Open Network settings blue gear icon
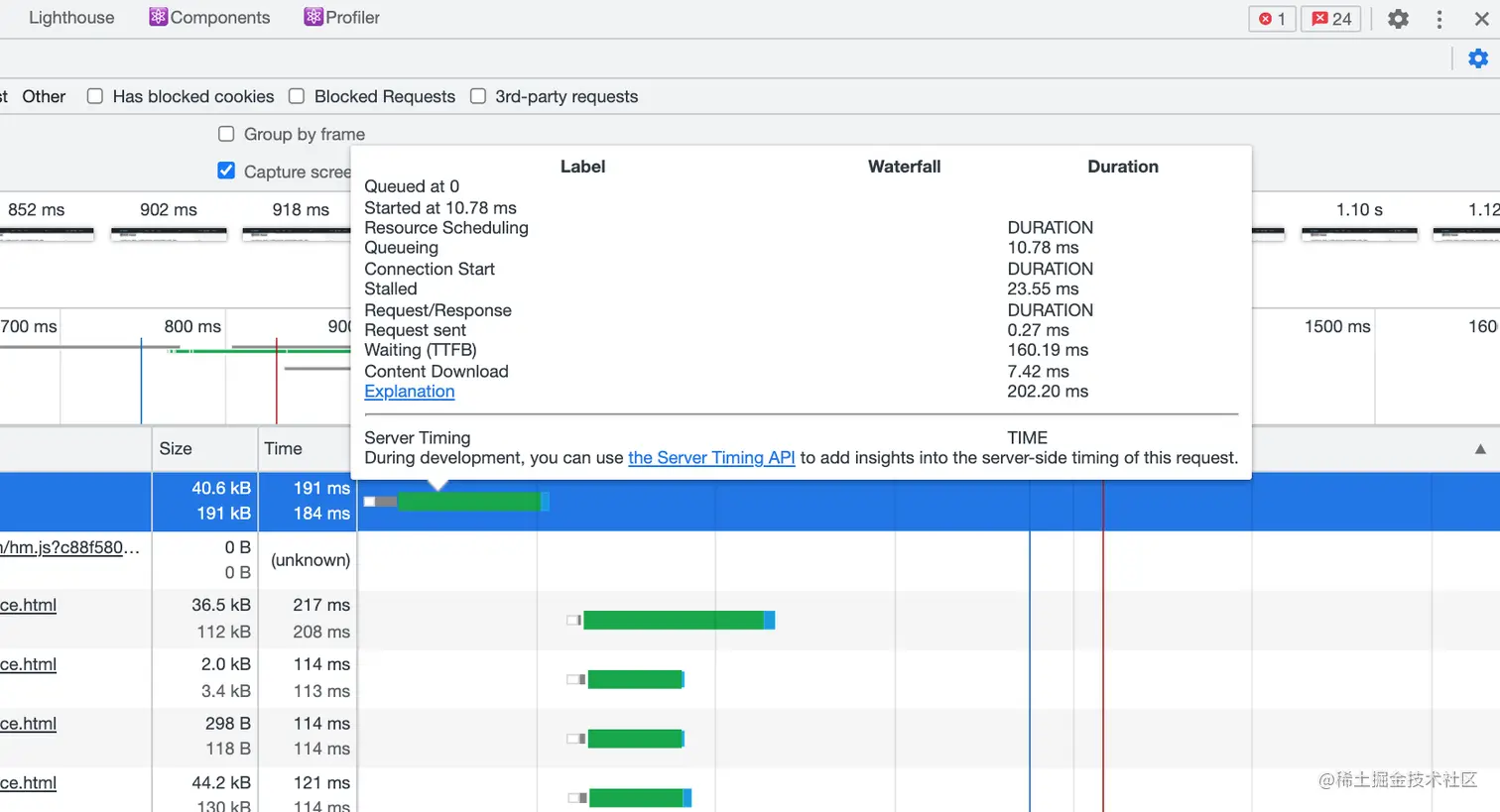Viewport: 1500px width, 812px height. pyautogui.click(x=1478, y=58)
